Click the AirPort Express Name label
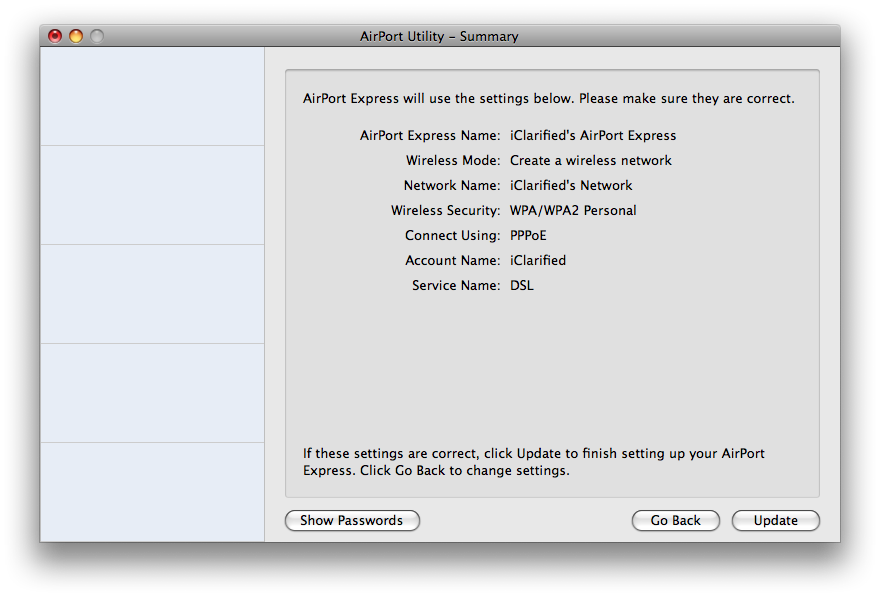Screen dimensions: 880x597 pyautogui.click(x=430, y=136)
